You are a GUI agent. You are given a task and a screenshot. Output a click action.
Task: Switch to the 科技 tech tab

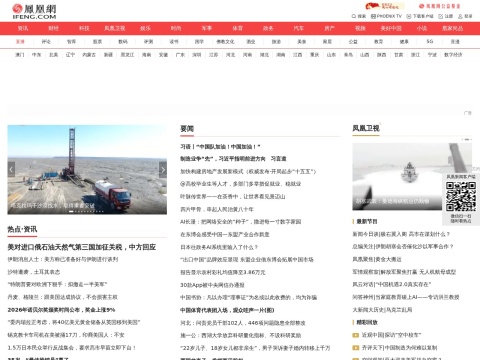click(84, 28)
